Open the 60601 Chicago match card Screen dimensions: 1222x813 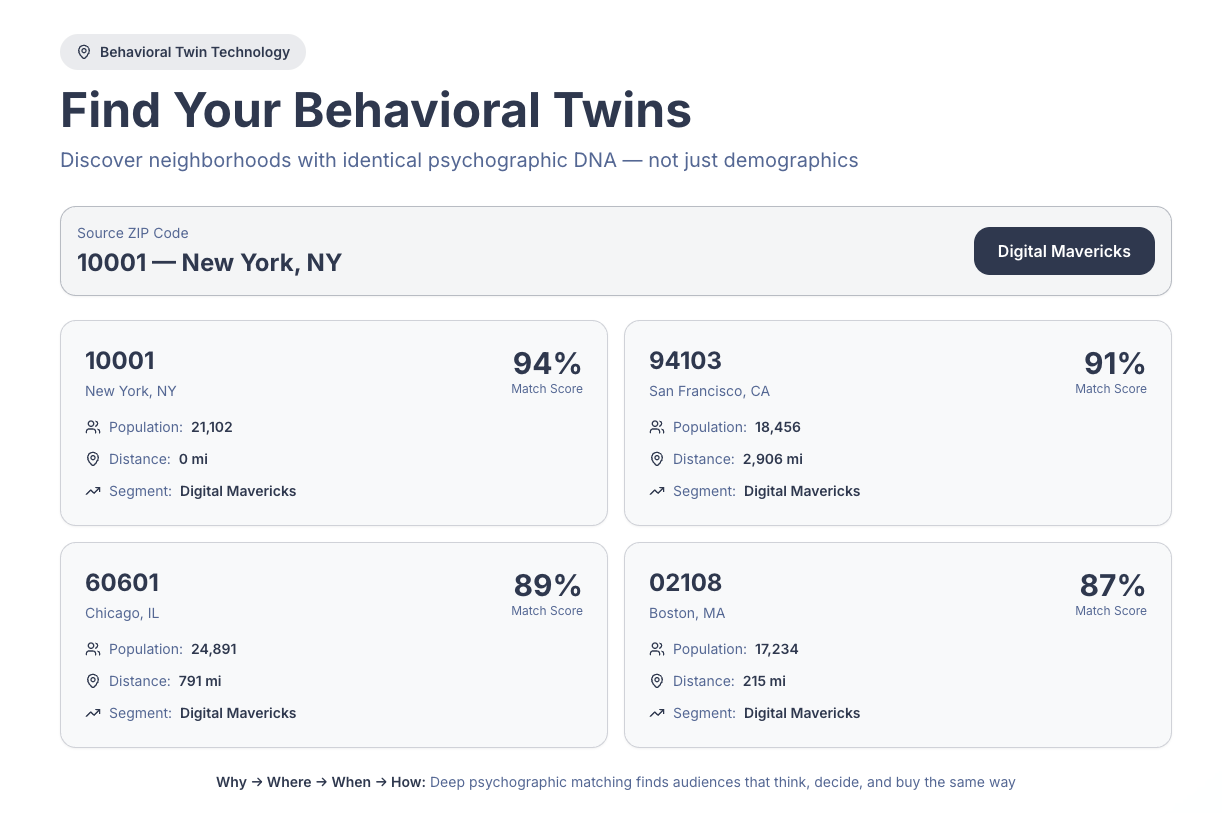point(334,645)
